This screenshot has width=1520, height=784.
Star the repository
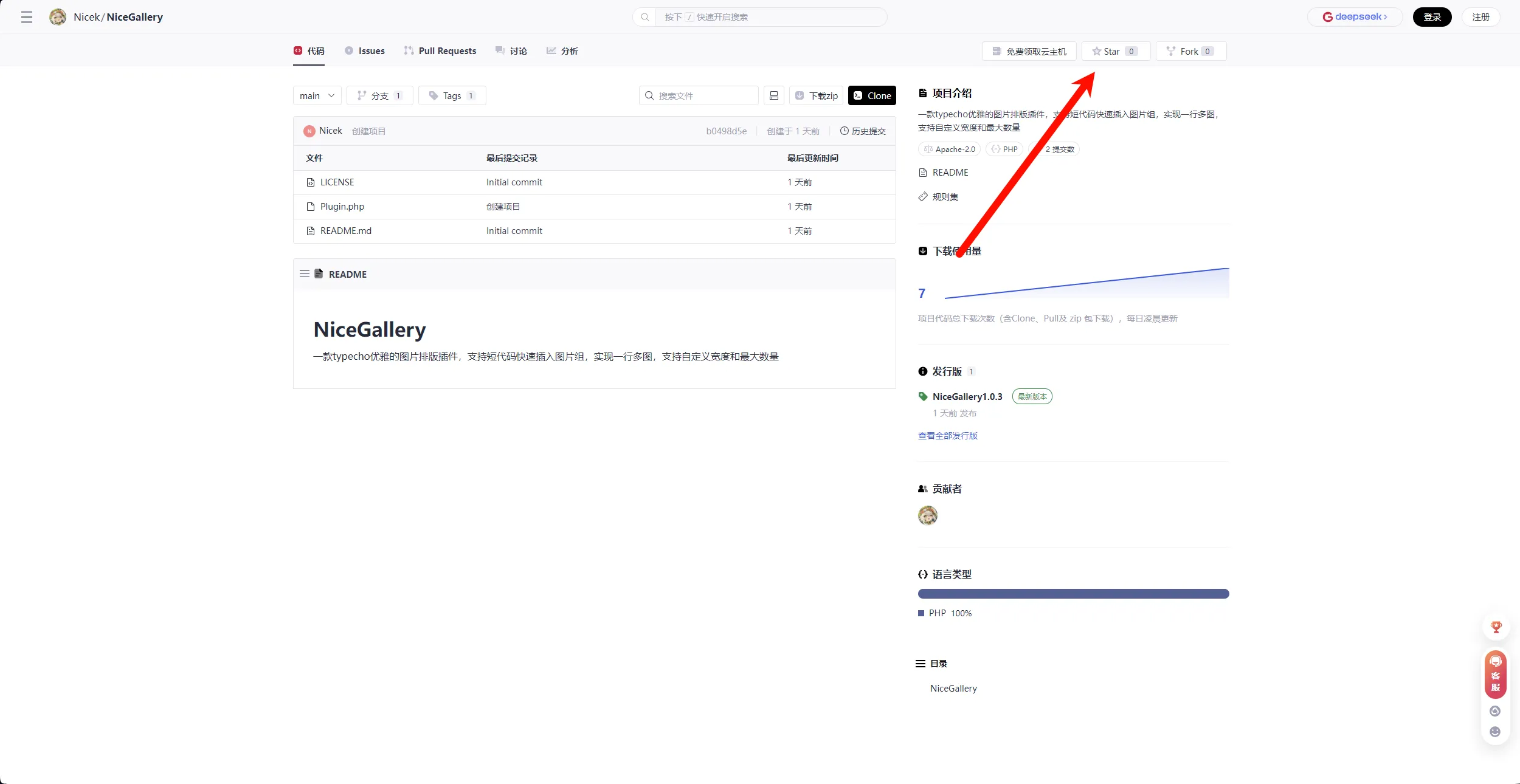(1116, 52)
